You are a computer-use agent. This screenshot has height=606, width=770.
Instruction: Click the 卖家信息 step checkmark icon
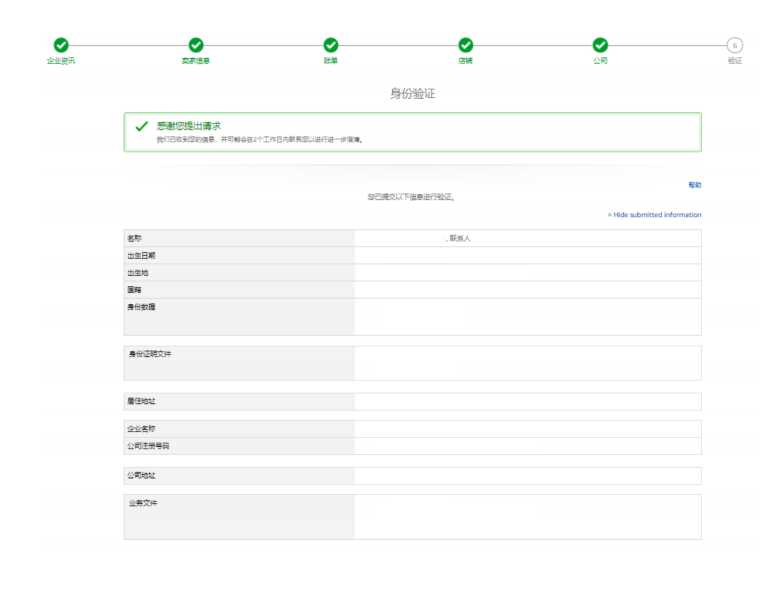196,45
